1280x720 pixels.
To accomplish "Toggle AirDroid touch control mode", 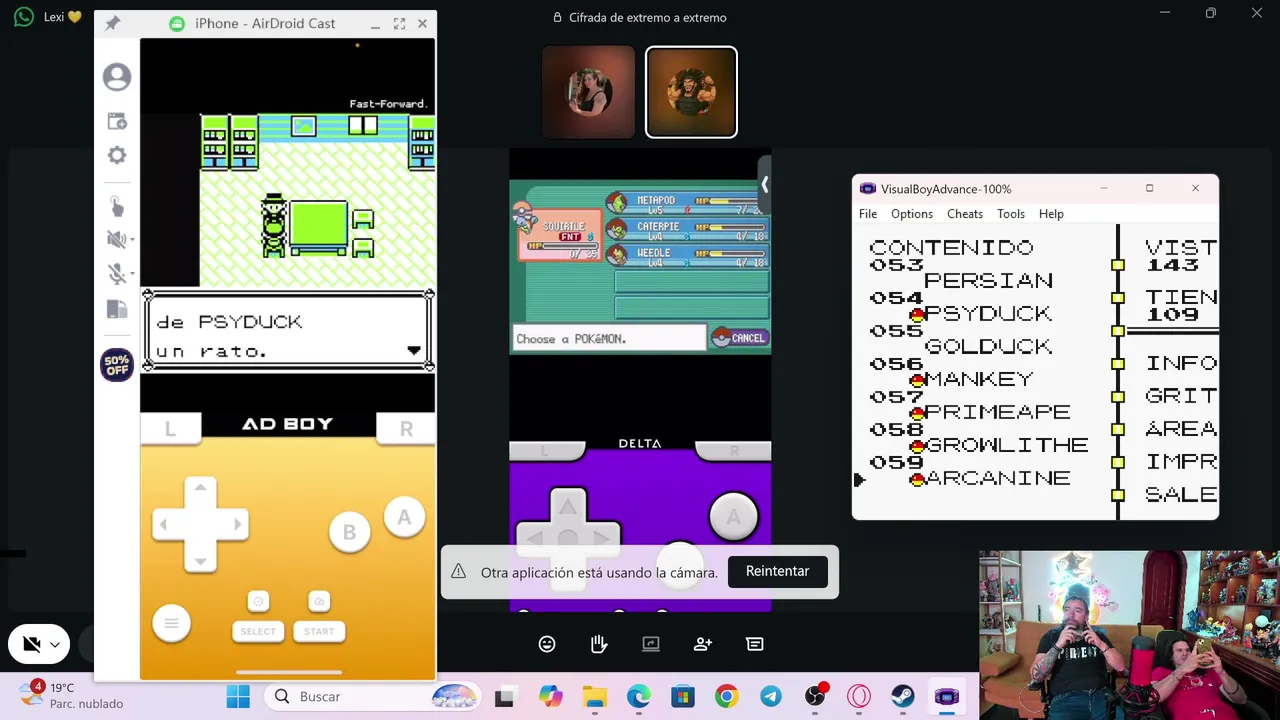I will (117, 206).
